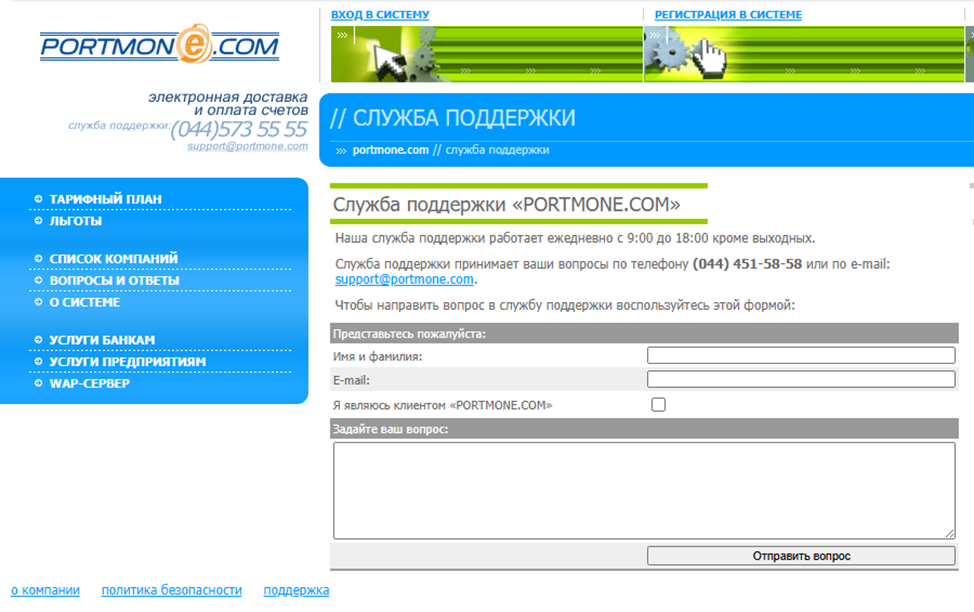
Task: Click inside the question text area
Action: (x=644, y=490)
